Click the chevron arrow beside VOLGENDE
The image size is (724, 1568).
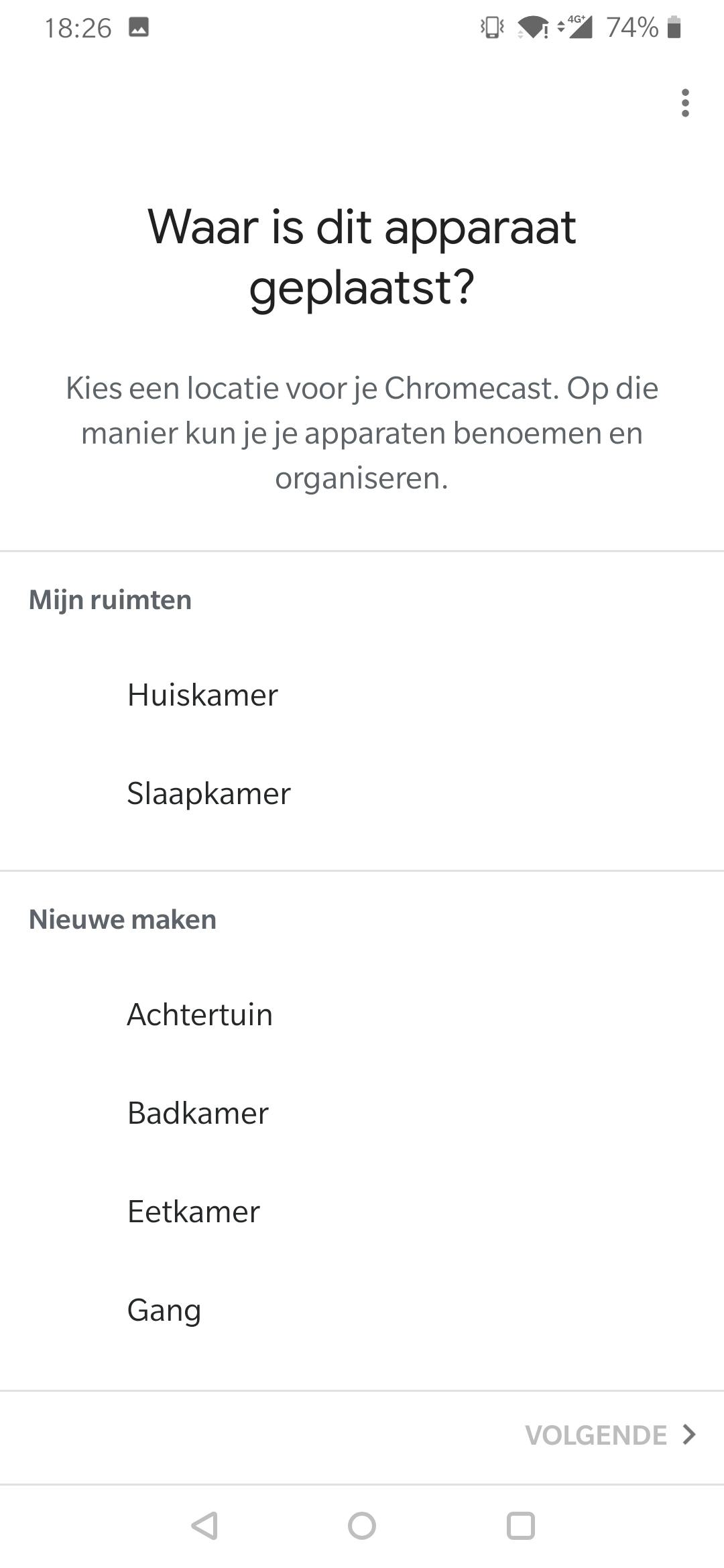tap(689, 1435)
